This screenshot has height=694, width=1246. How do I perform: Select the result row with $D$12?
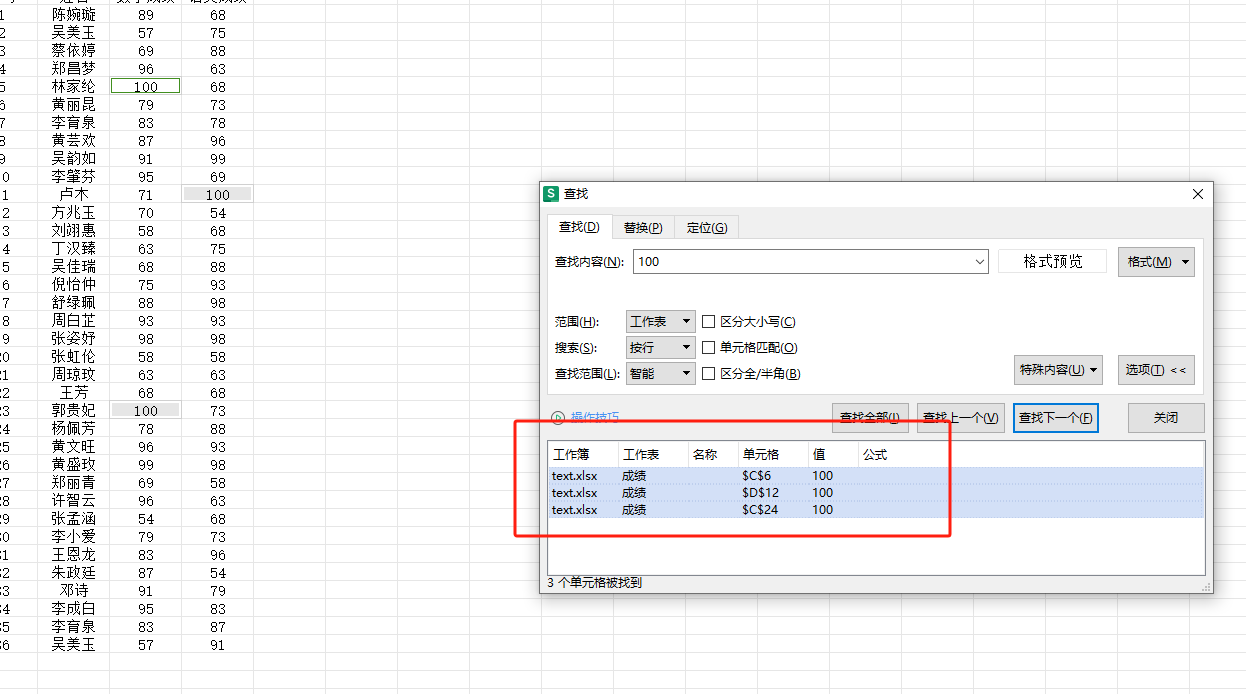click(876, 493)
